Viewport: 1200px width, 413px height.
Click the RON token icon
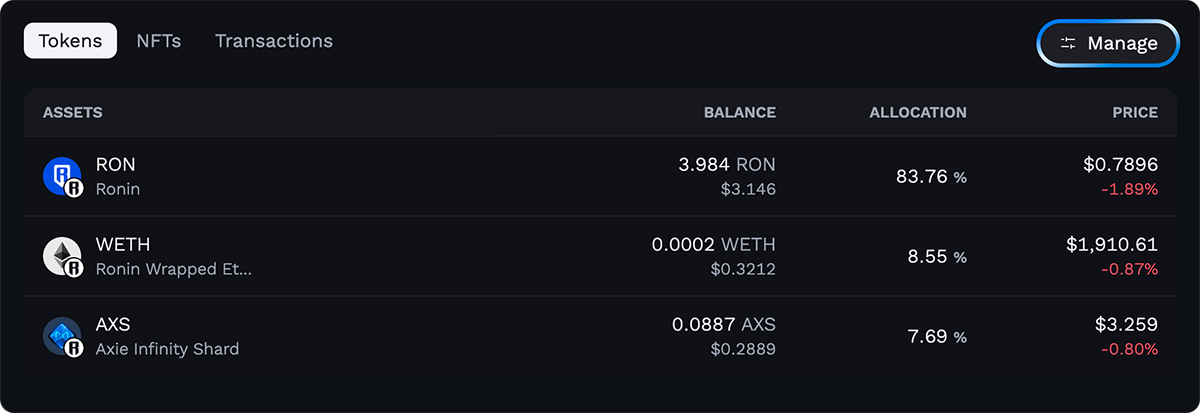(61, 176)
